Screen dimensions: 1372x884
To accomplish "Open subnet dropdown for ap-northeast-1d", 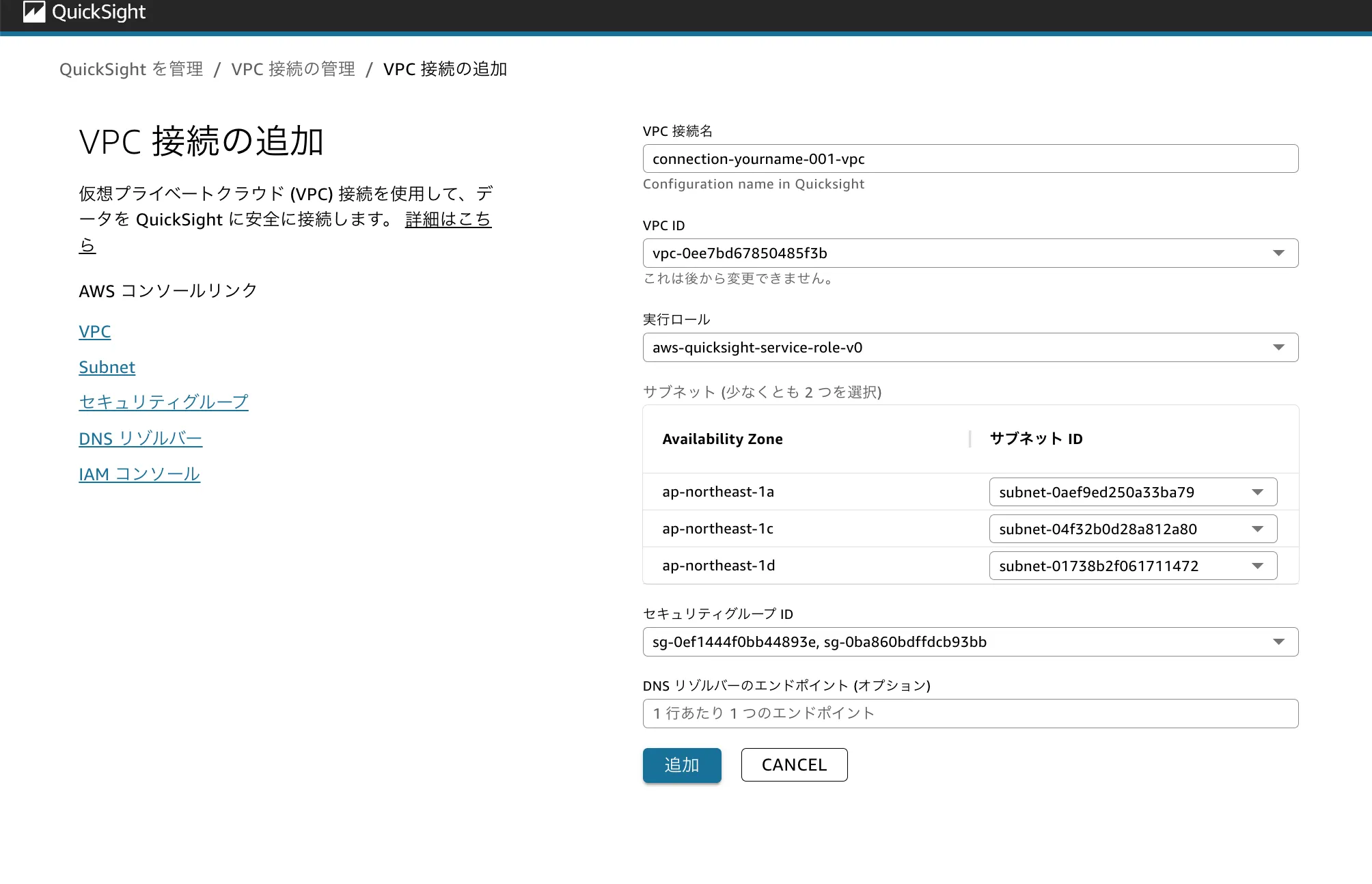I will click(x=1257, y=566).
